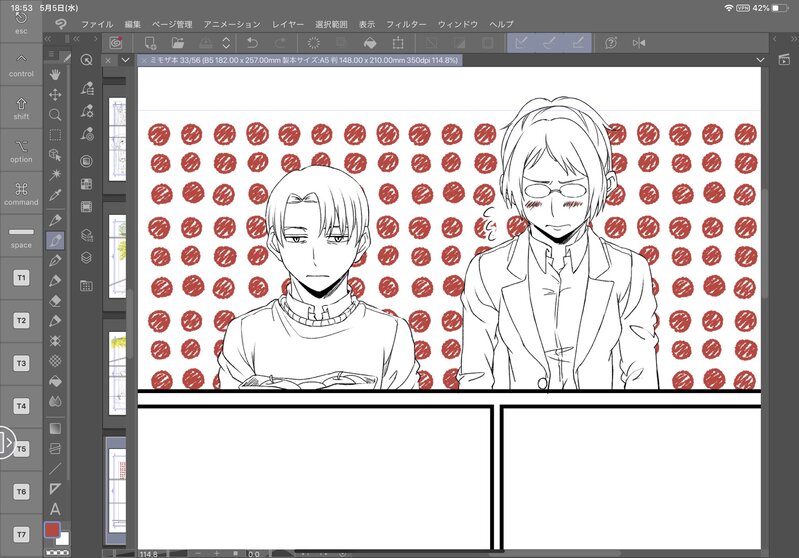Open the Brush Size palette icon
The height and width of the screenshot is (558, 799).
(x=87, y=135)
